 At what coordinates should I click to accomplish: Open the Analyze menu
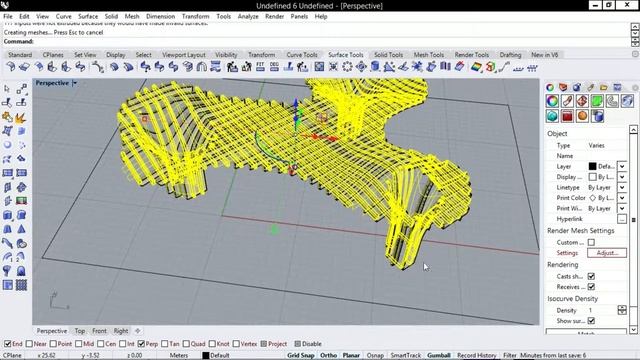click(x=248, y=16)
